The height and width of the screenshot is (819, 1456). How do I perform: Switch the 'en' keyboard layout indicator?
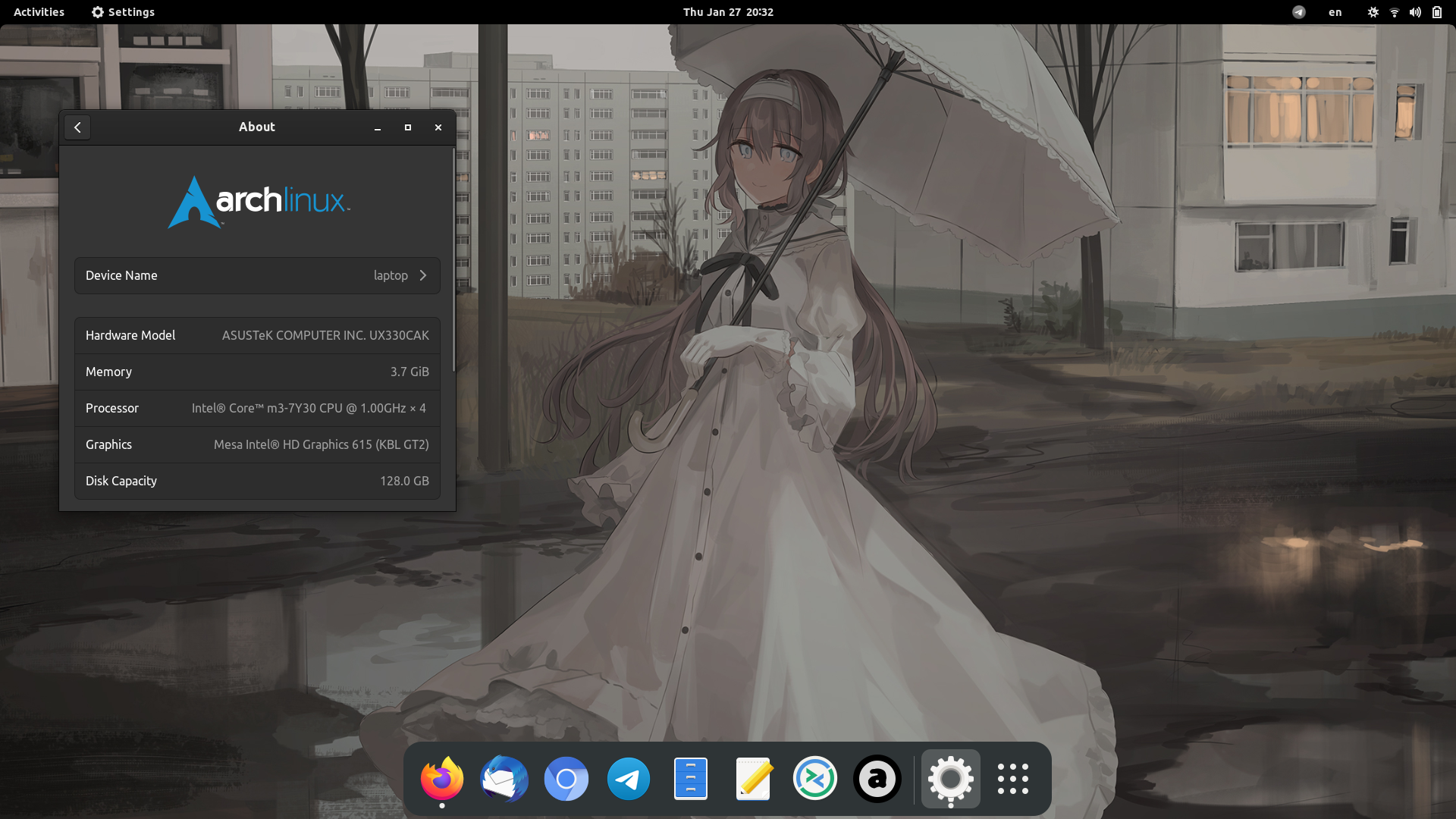pos(1335,12)
